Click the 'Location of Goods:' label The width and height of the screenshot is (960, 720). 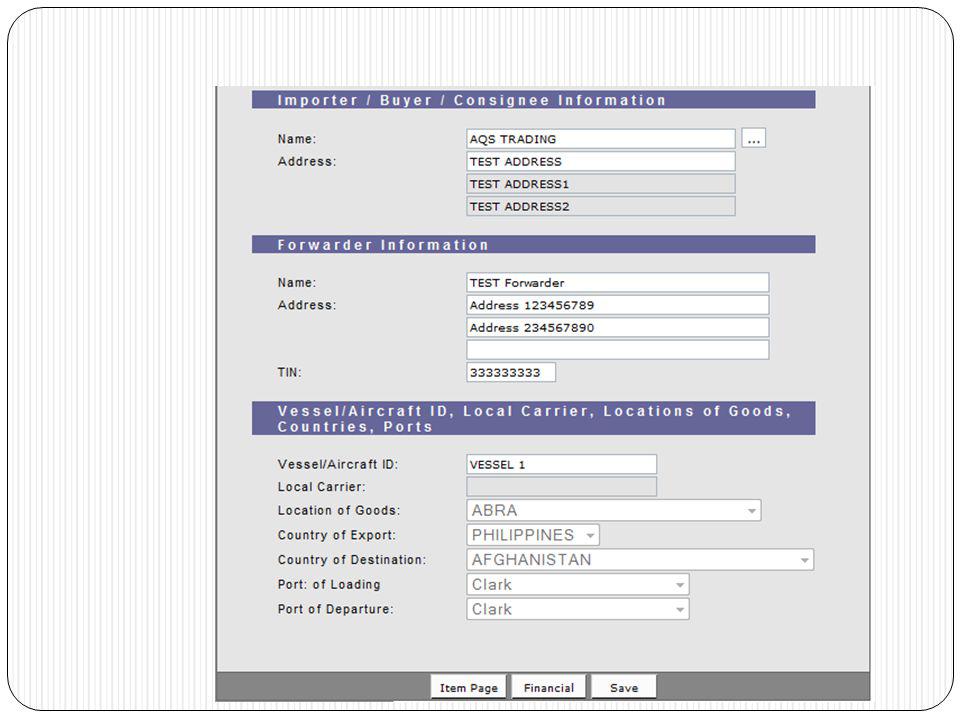(339, 510)
